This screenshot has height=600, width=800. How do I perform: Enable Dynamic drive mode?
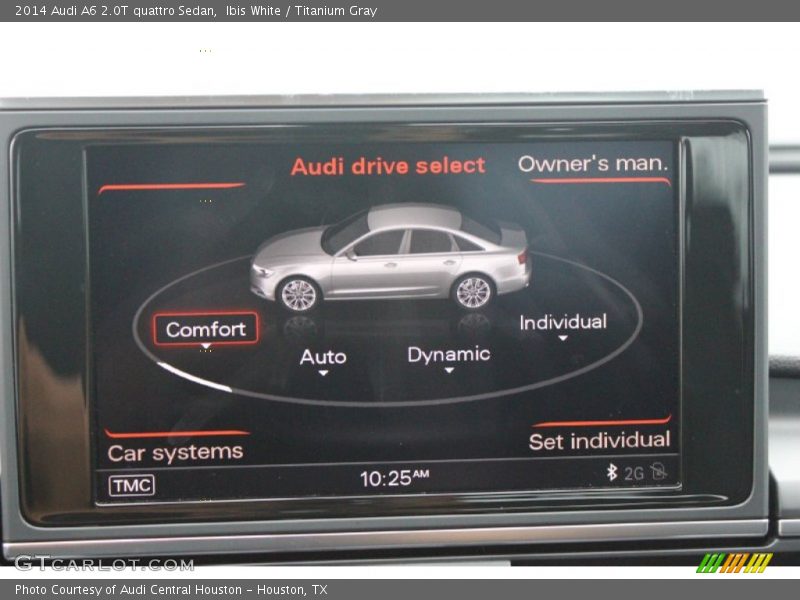point(450,353)
